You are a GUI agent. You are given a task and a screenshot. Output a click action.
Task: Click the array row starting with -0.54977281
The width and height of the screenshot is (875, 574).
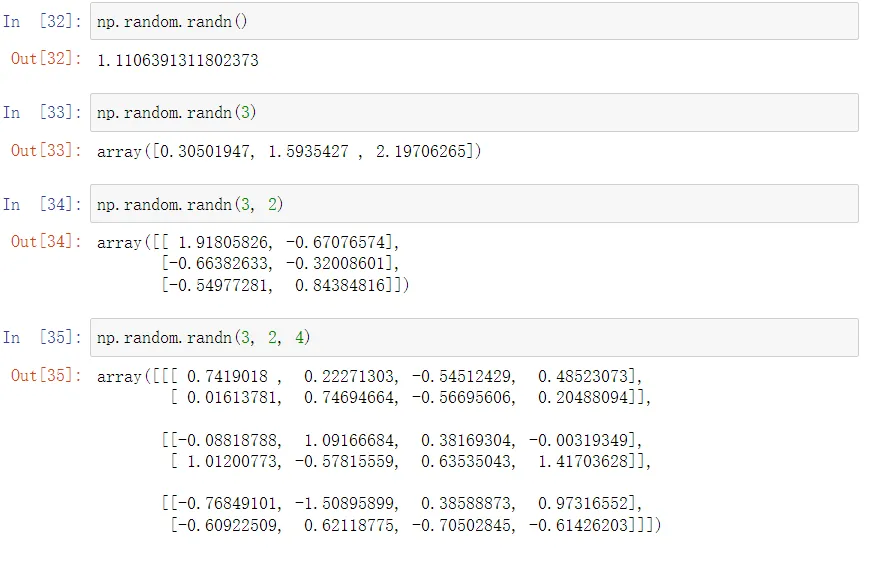point(284,286)
